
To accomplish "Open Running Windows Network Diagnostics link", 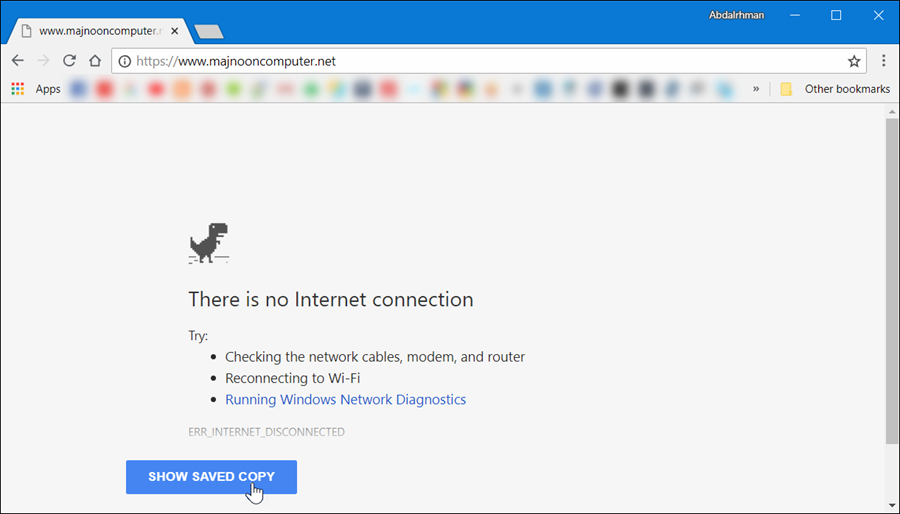I will coord(345,399).
